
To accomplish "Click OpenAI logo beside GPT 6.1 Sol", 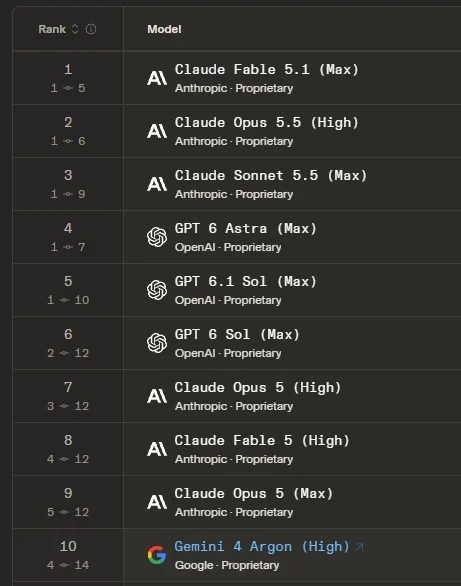I will (x=157, y=290).
